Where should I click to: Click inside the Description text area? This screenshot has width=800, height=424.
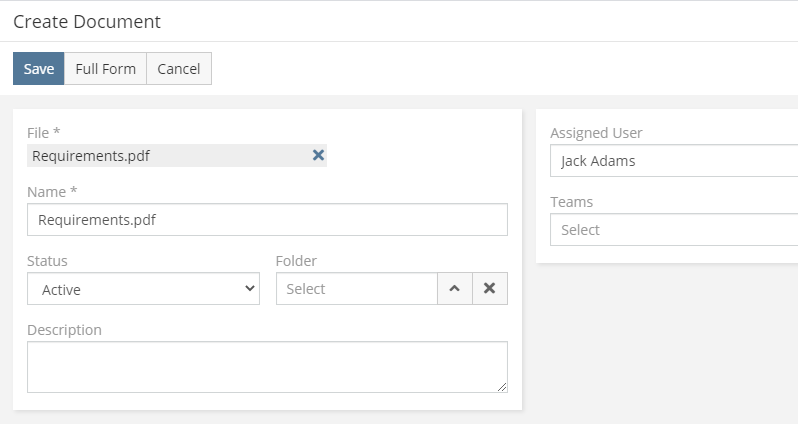(267, 367)
